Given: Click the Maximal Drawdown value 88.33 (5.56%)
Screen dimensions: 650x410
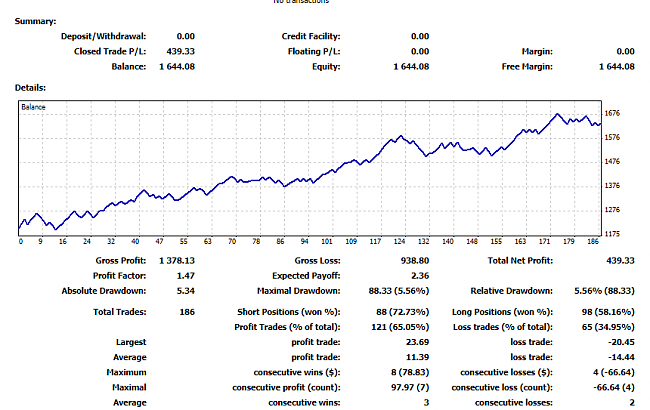Looking at the screenshot, I should 399,291.
